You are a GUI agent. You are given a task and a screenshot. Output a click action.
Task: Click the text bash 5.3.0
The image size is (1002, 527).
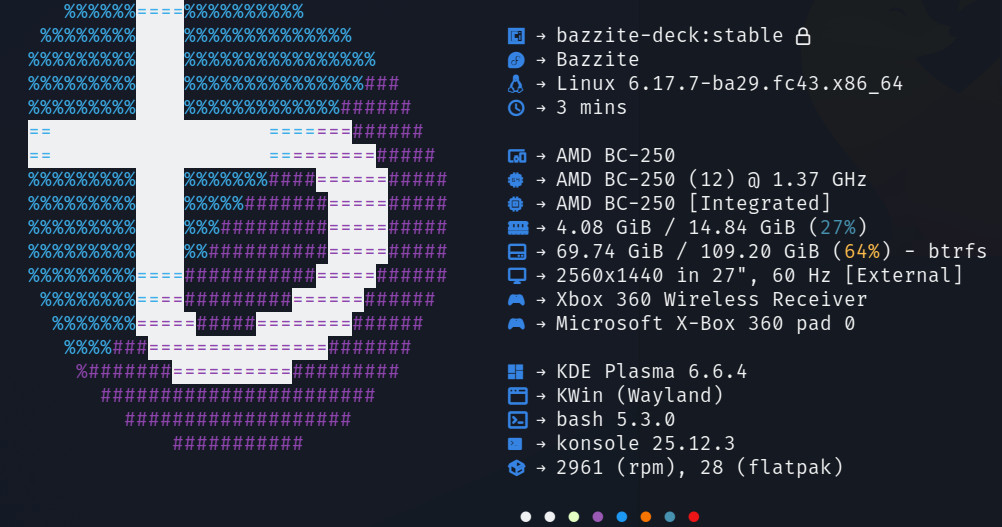(615, 420)
